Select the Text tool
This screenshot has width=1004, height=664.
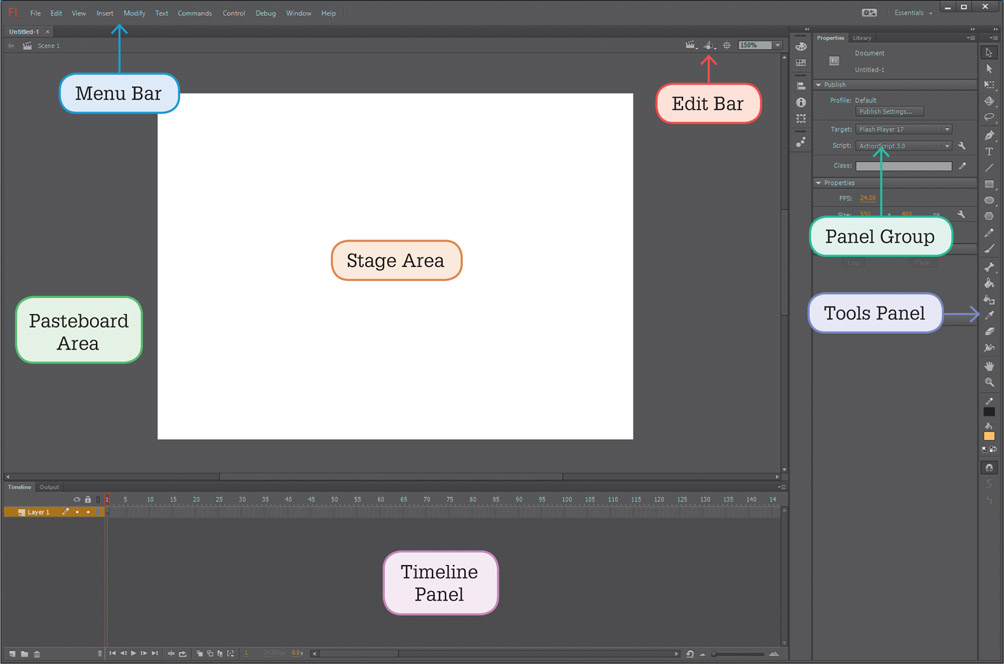(989, 151)
